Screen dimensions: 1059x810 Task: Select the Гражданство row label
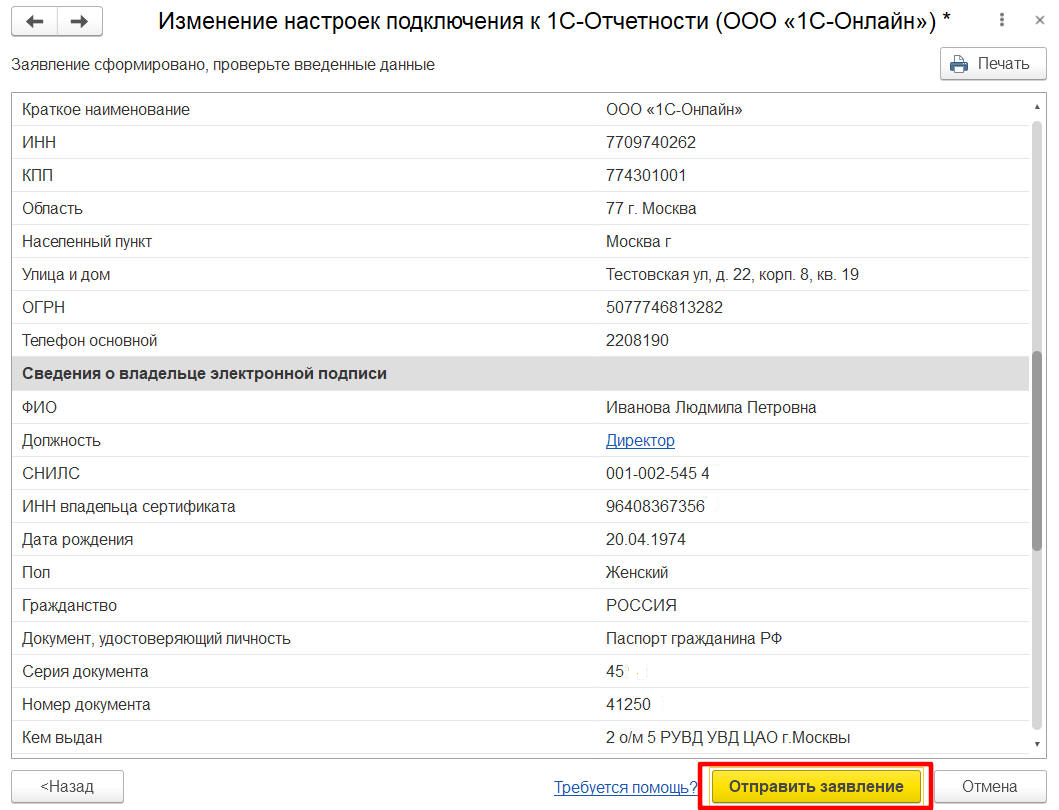(x=69, y=606)
